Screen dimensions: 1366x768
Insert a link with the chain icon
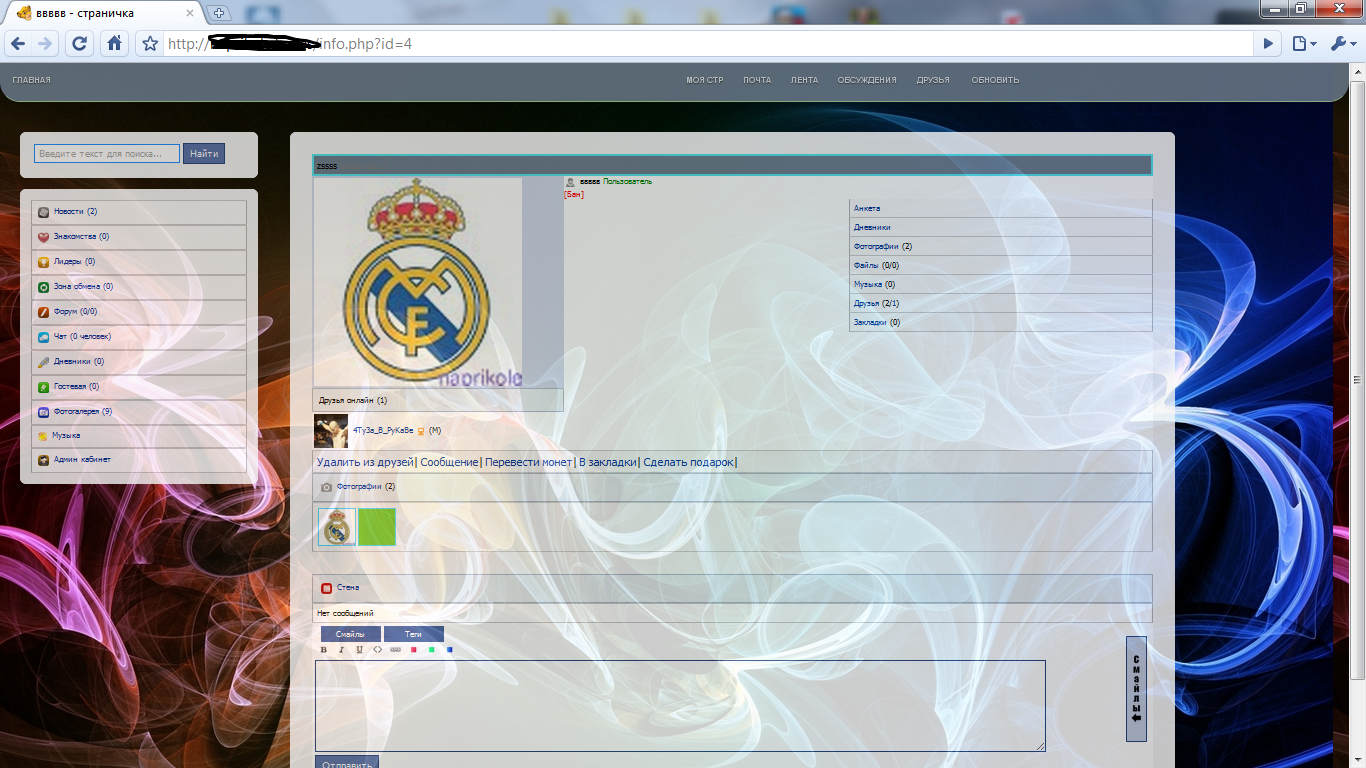(395, 650)
